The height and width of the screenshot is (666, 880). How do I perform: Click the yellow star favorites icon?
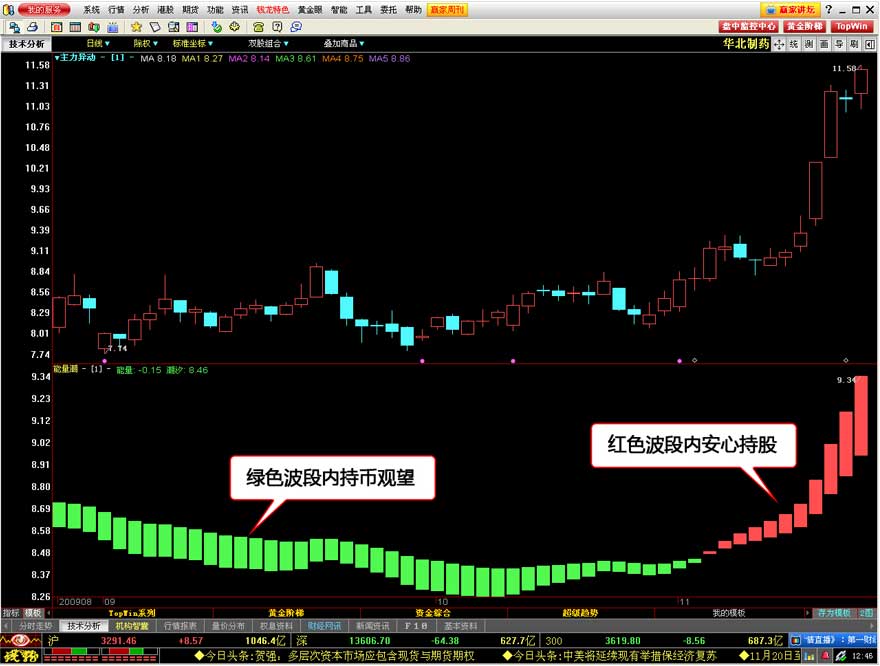tap(137, 27)
